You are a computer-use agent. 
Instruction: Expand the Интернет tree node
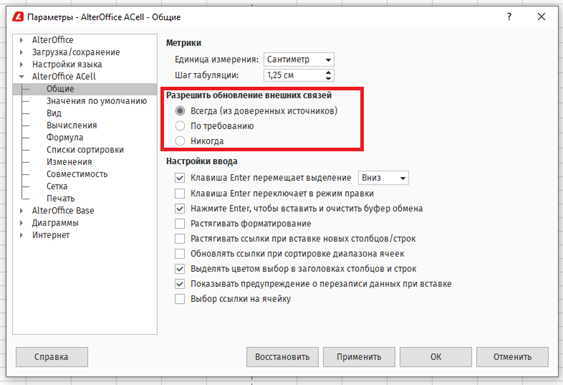tap(21, 235)
